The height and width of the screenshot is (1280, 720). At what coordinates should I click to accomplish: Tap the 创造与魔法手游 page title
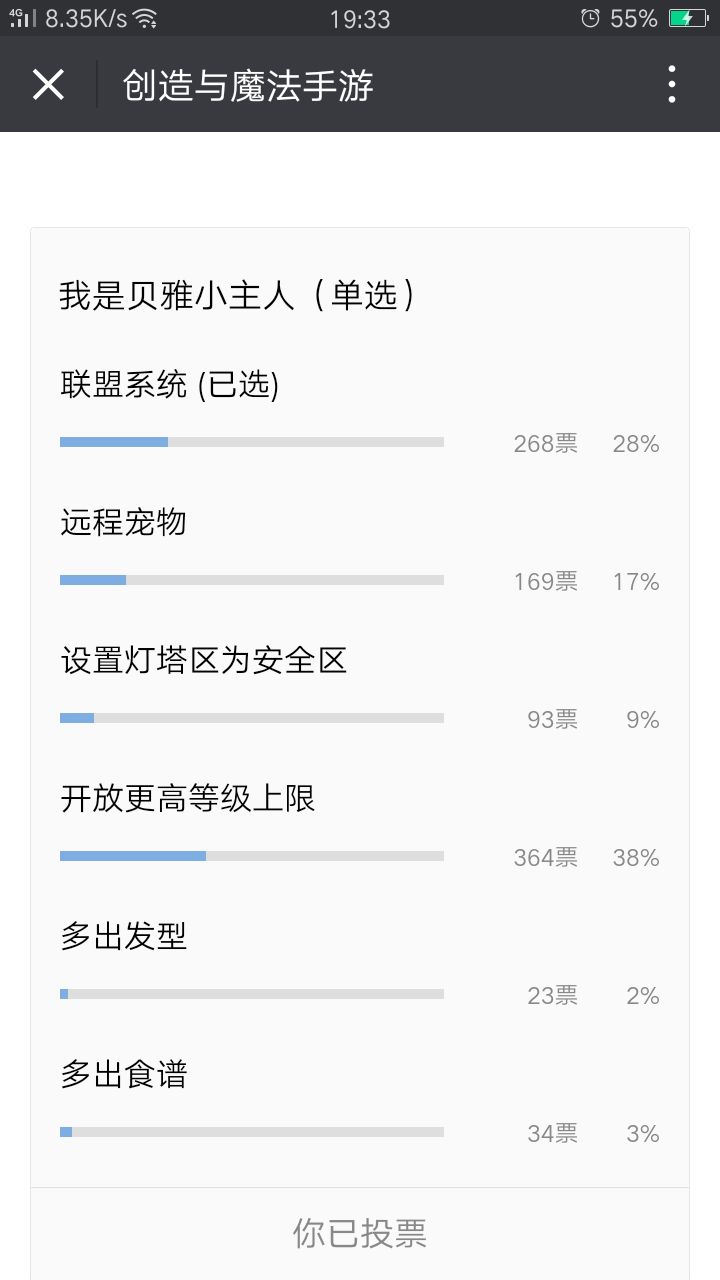click(x=248, y=86)
